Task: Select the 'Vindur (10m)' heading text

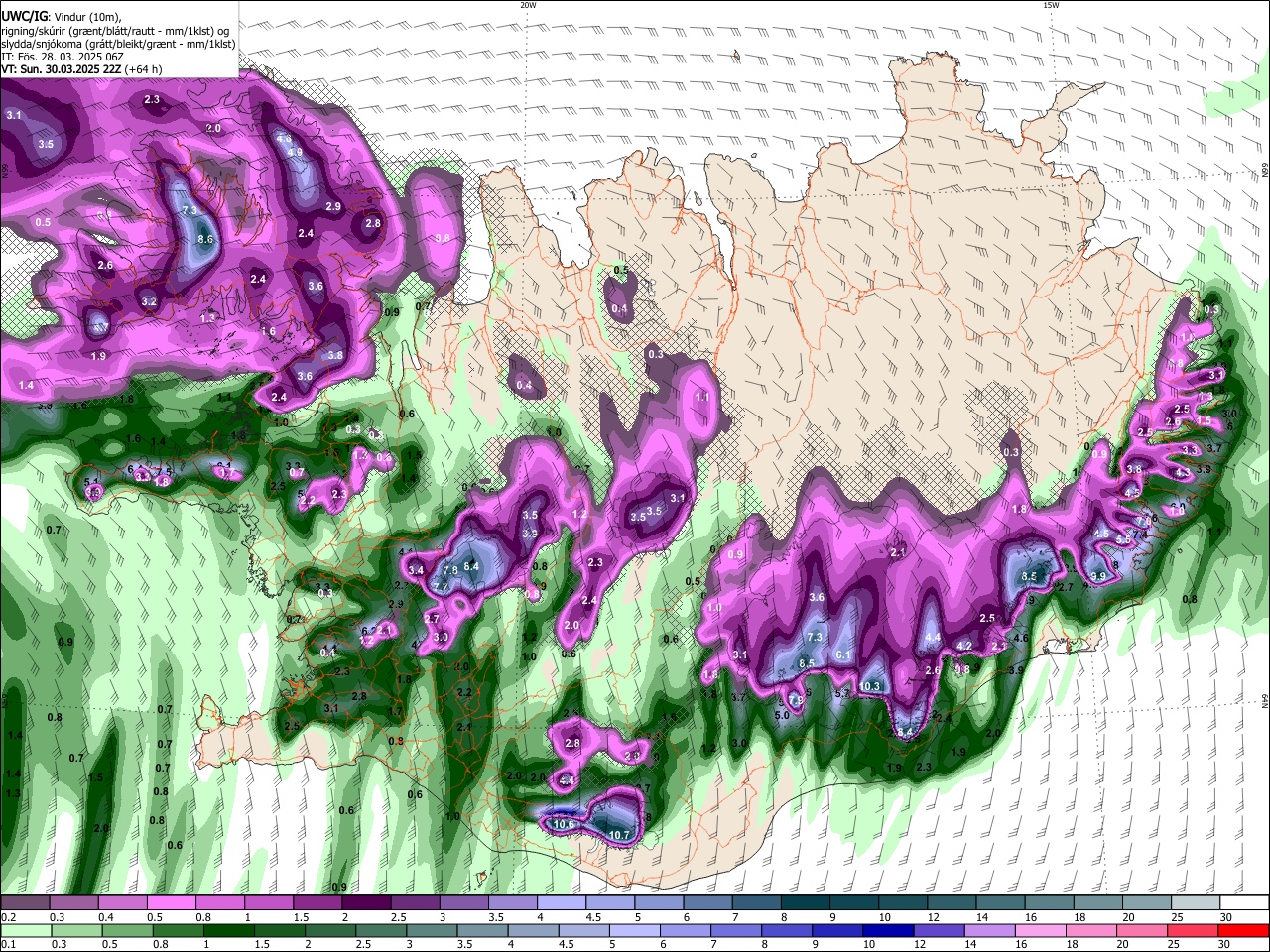Action: coord(86,16)
